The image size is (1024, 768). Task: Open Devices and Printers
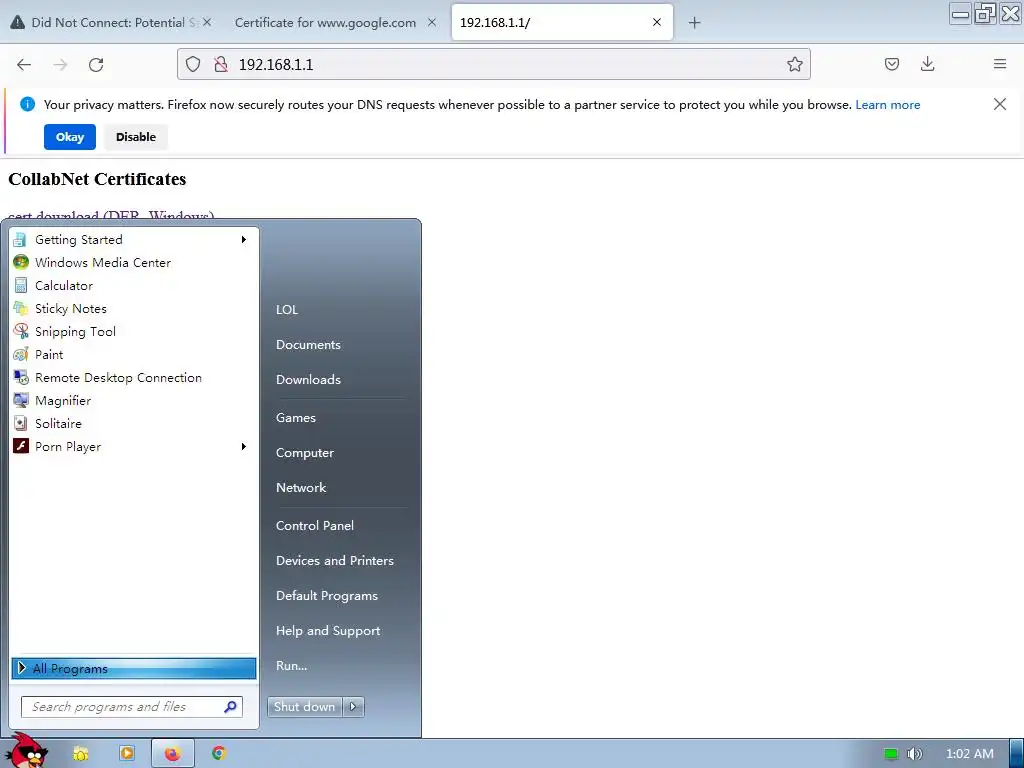335,561
